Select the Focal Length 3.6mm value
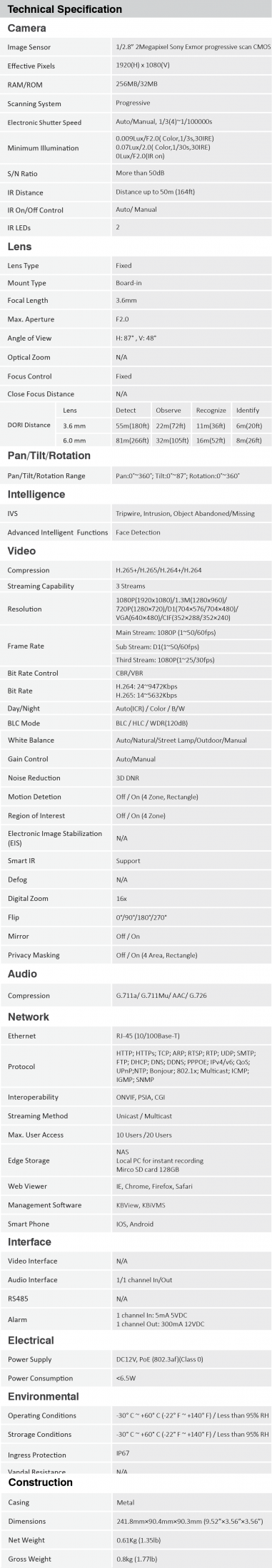 [126, 300]
